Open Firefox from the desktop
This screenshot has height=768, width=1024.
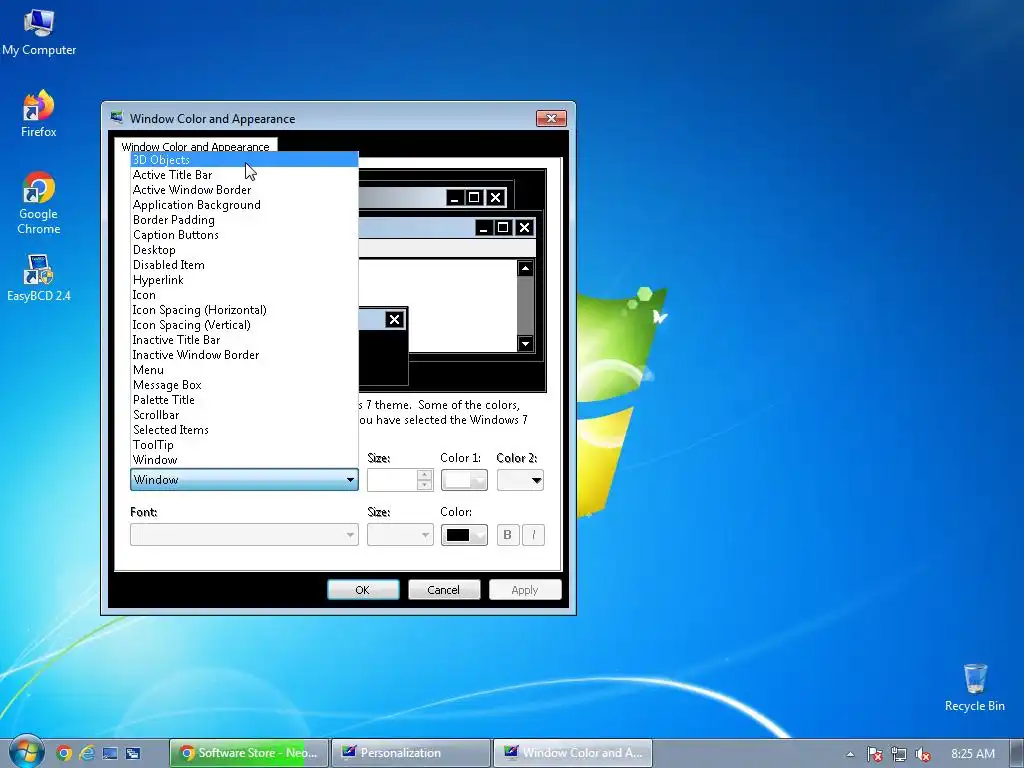click(39, 113)
